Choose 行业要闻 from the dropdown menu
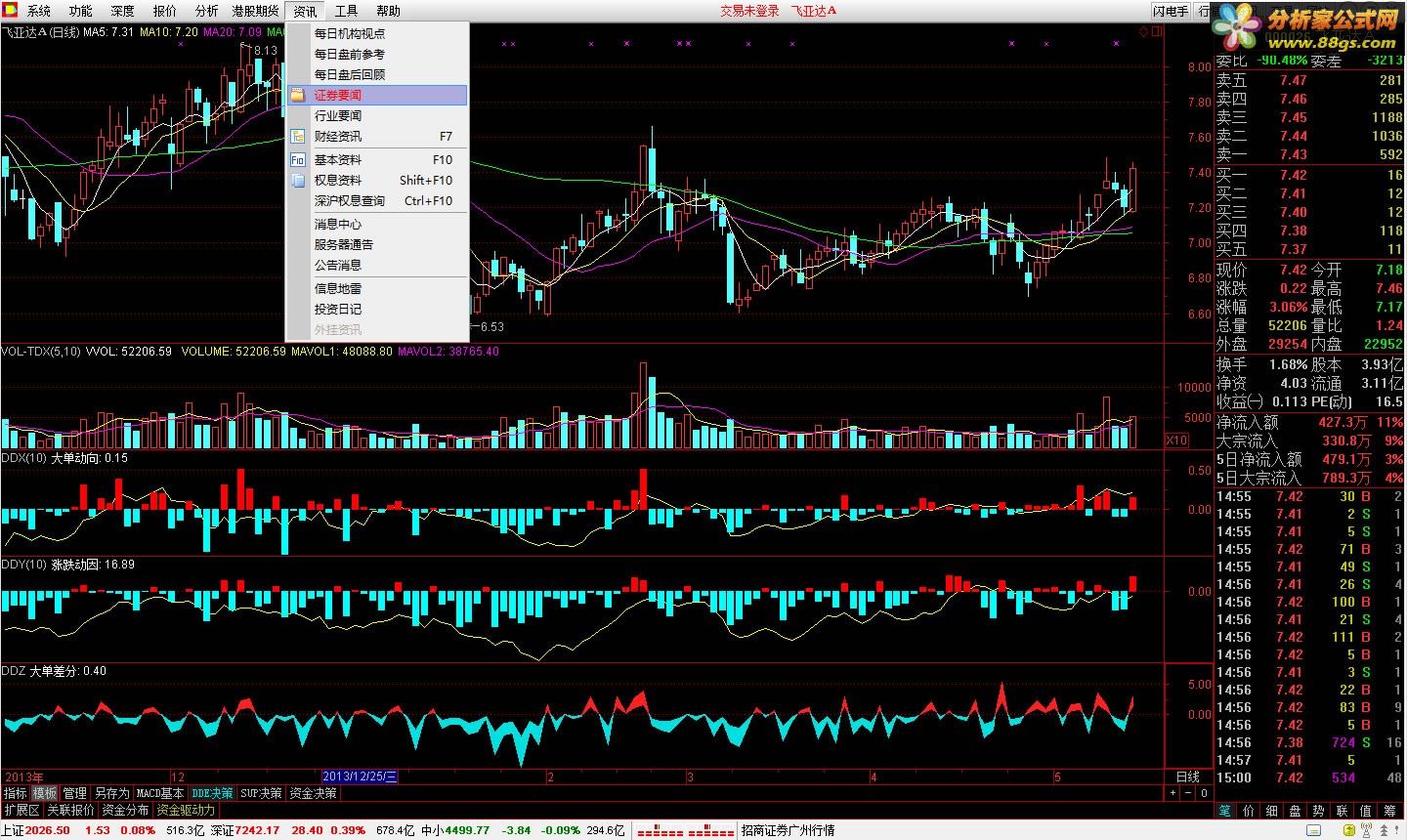Screen dimensions: 1407x840 coord(377,115)
